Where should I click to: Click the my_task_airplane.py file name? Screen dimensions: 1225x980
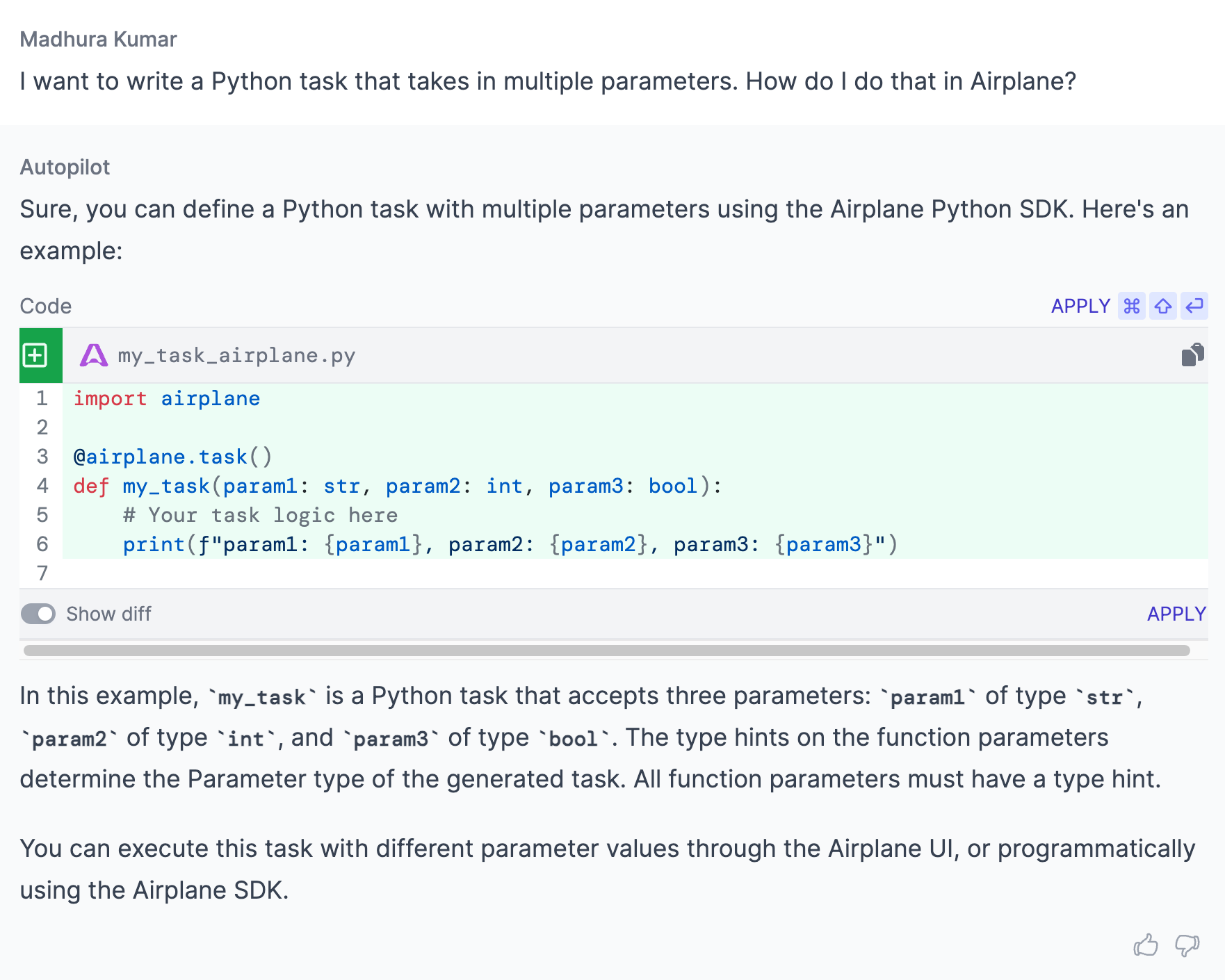[x=236, y=355]
